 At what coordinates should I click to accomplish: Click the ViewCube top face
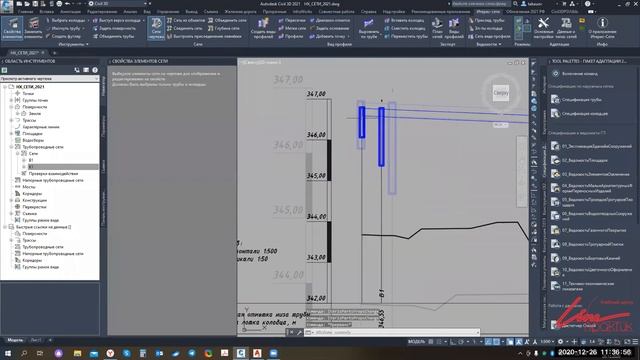point(500,93)
